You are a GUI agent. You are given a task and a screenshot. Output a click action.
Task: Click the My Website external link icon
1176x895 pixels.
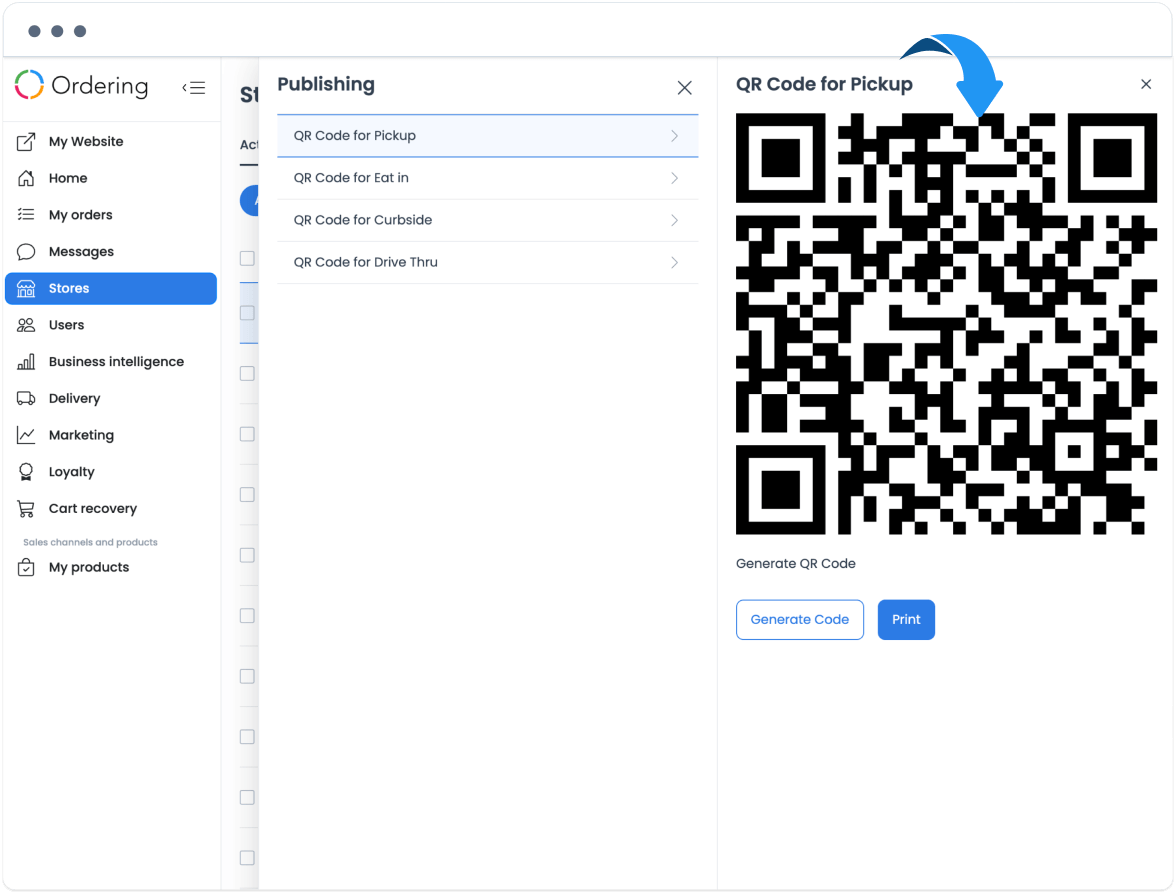(26, 141)
